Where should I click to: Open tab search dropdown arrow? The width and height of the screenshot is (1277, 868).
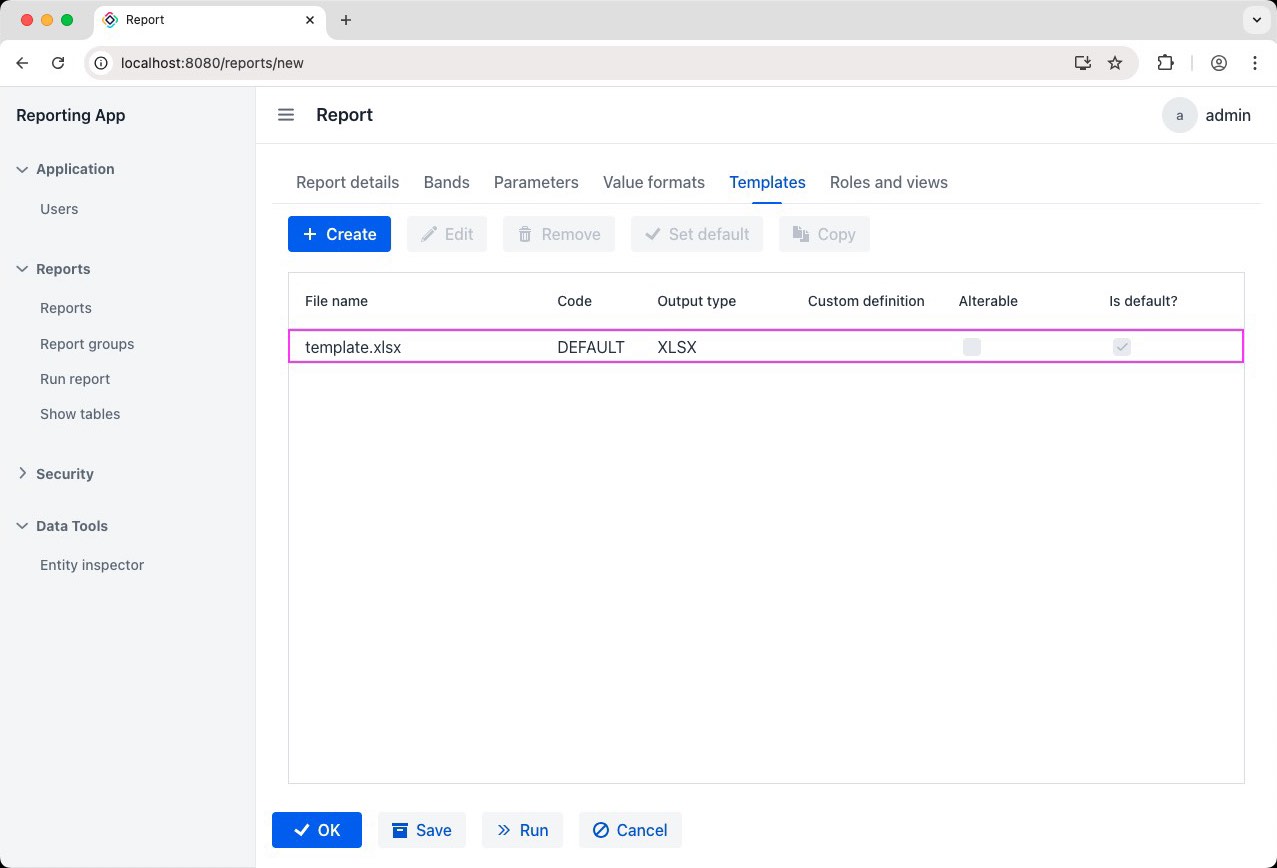[x=1256, y=20]
